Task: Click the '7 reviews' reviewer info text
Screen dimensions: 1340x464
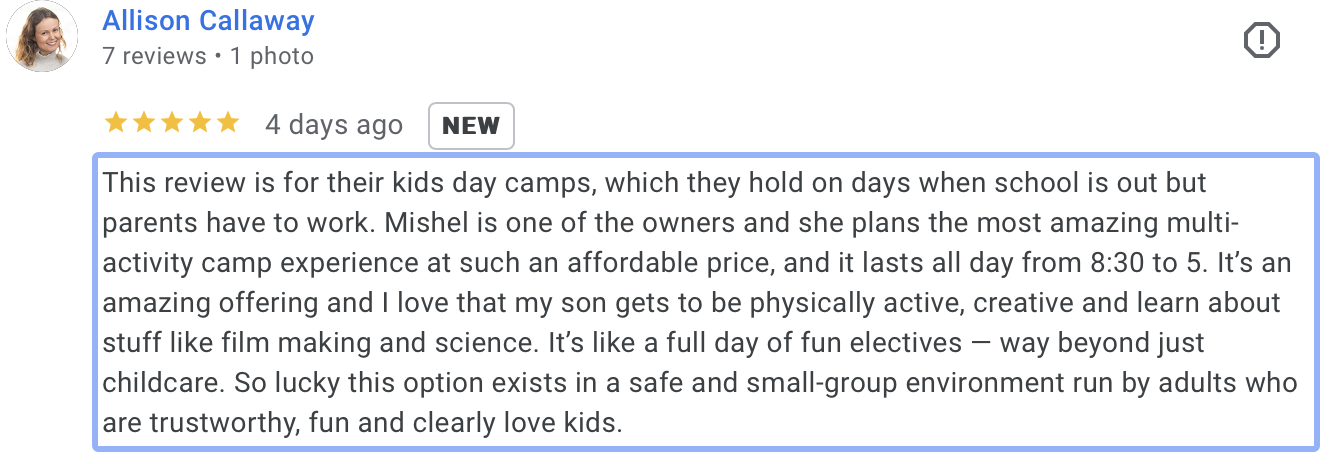Action: point(154,56)
